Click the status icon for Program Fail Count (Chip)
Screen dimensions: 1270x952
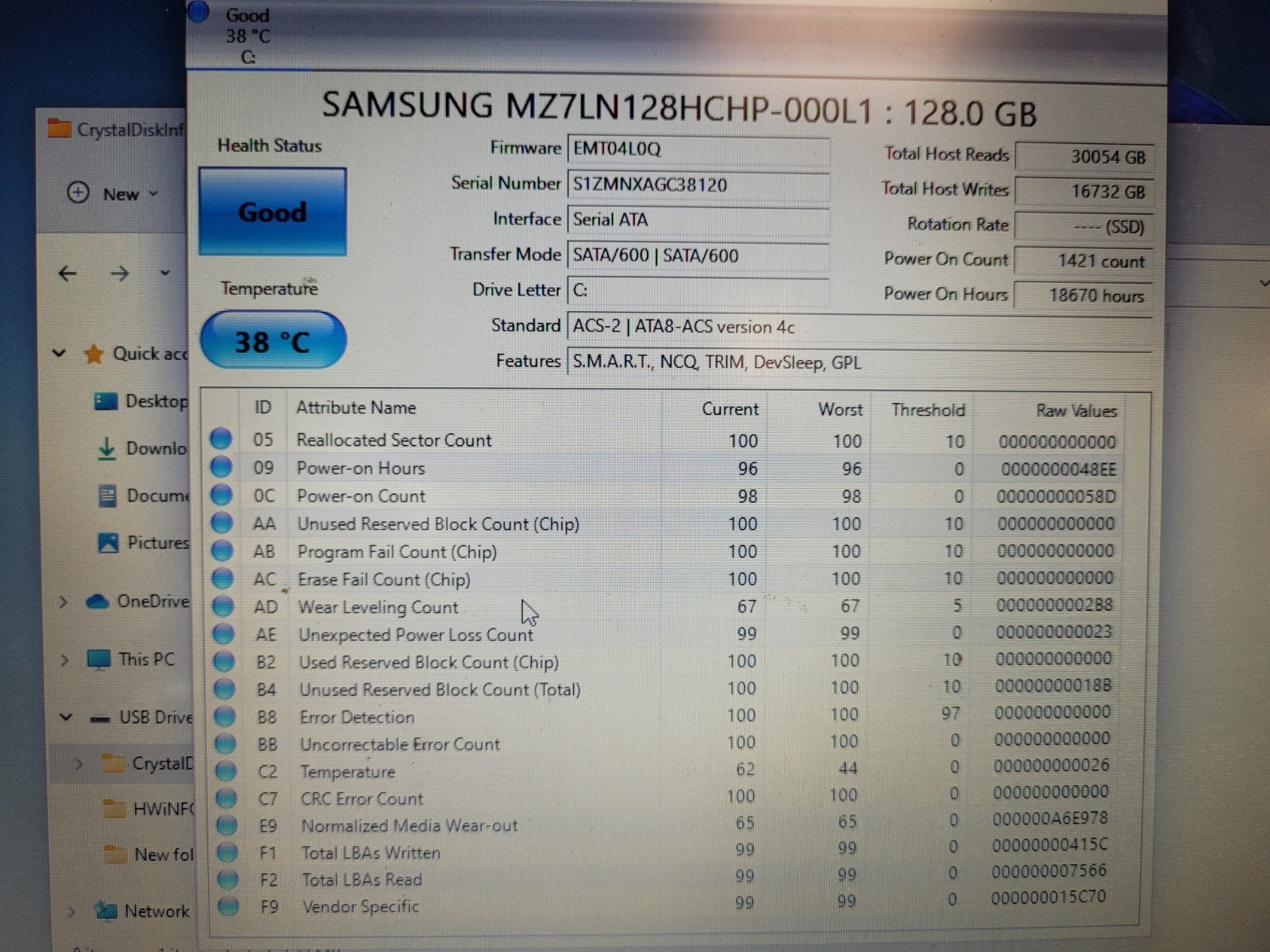222,551
